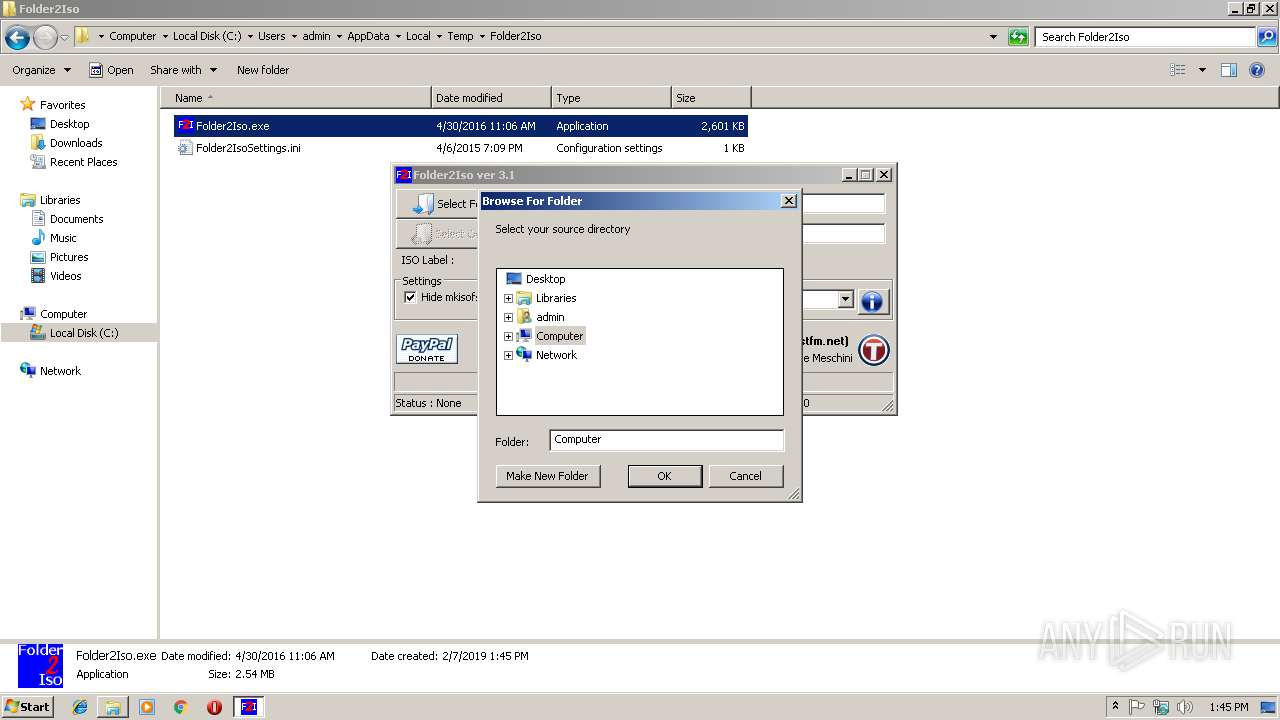Open Recent Places in navigation pane
Viewport: 1280px width, 720px height.
83,162
